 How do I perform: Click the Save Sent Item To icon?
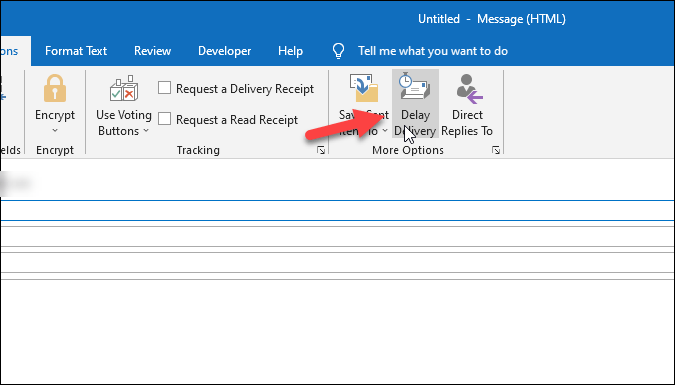click(364, 88)
